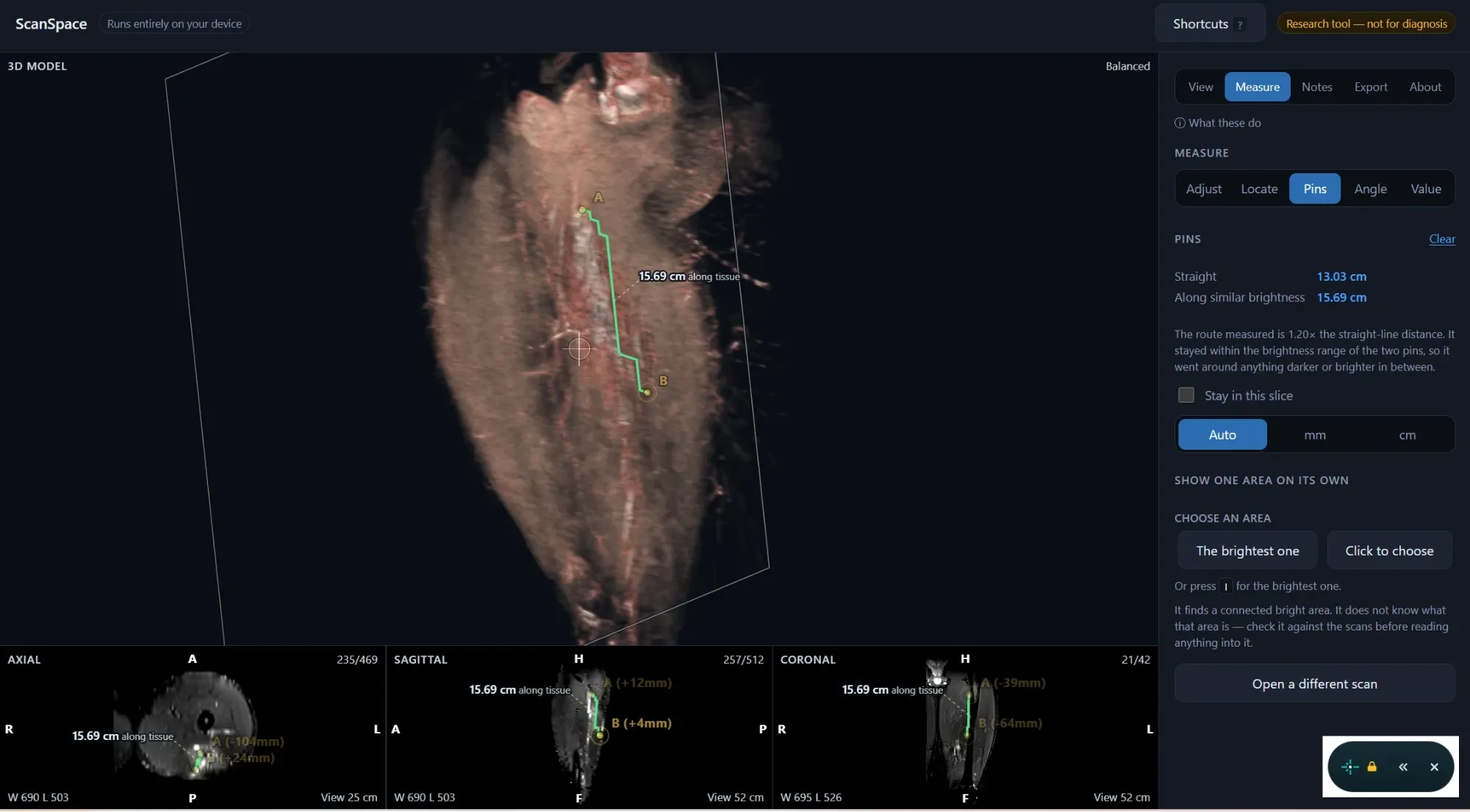Open the Notes tab
This screenshot has height=812, width=1470.
[x=1316, y=87]
